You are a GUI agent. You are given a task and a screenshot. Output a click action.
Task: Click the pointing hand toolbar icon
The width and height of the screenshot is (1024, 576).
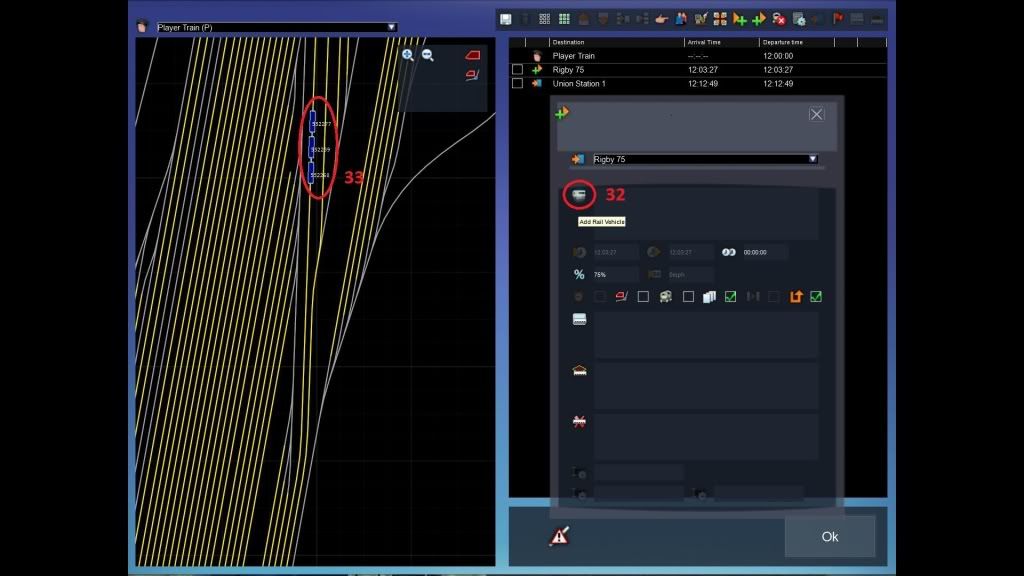coord(662,19)
